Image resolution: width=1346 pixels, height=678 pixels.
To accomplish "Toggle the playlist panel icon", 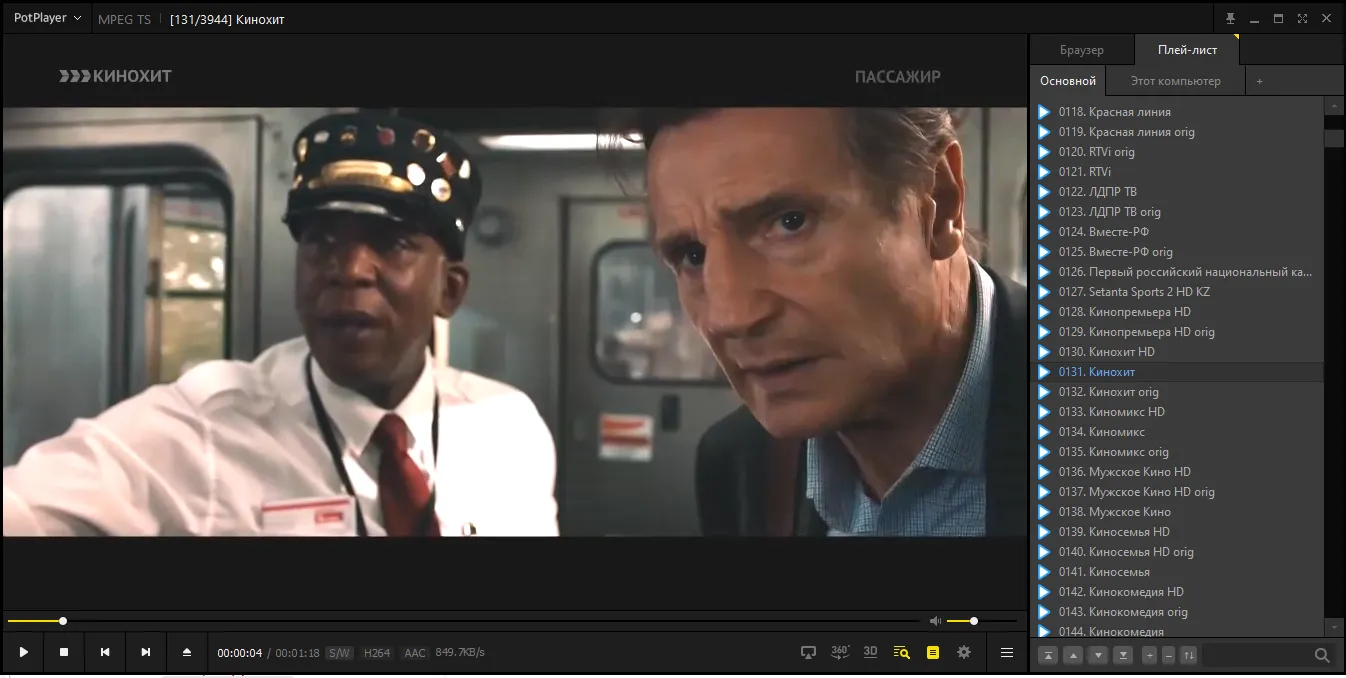I will tap(933, 652).
